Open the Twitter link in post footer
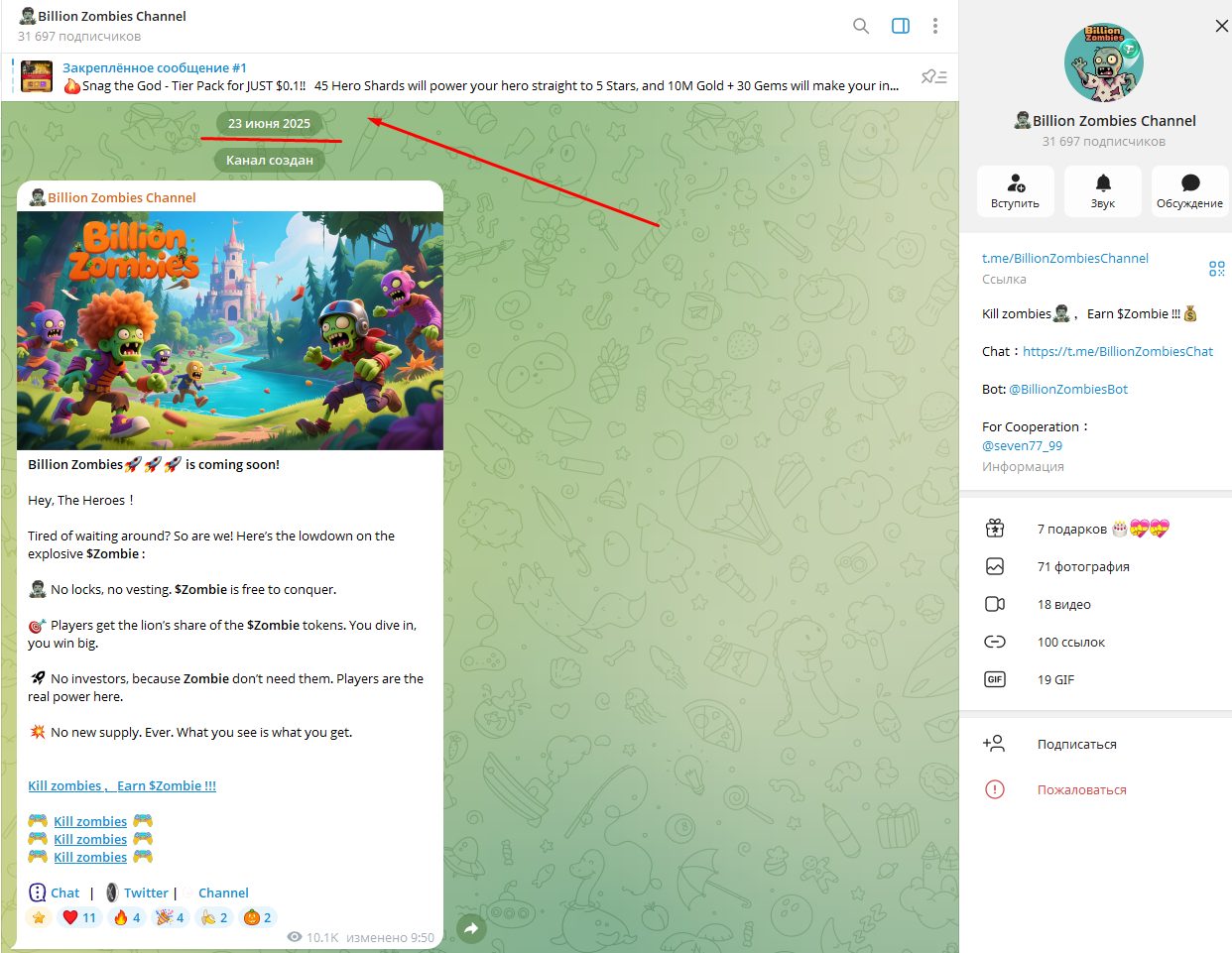This screenshot has height=953, width=1232. point(146,893)
